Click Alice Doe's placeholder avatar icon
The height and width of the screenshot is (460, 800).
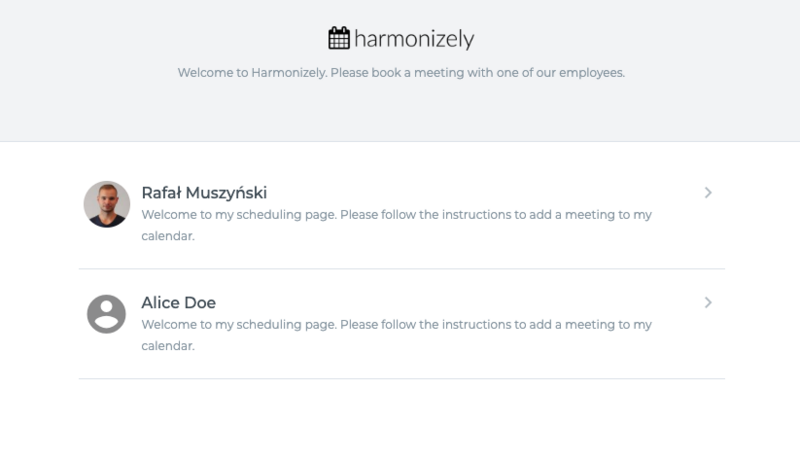106,314
